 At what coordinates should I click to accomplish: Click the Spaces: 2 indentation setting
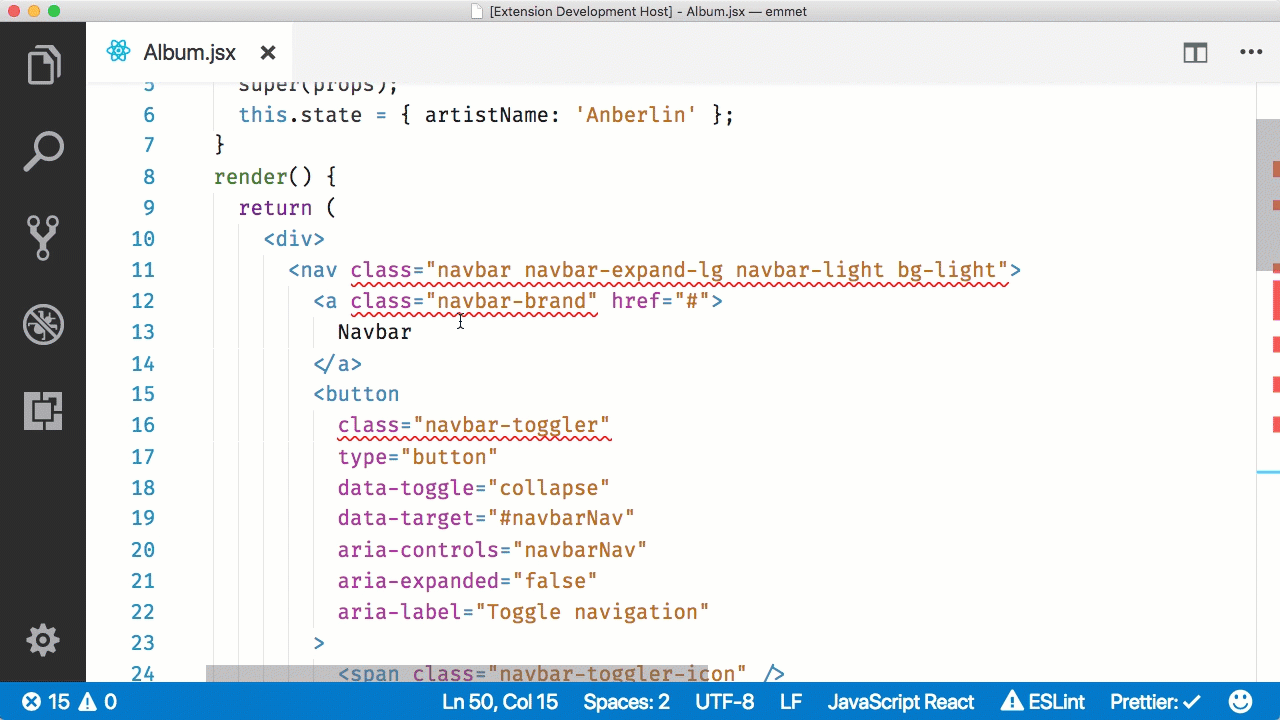point(626,701)
